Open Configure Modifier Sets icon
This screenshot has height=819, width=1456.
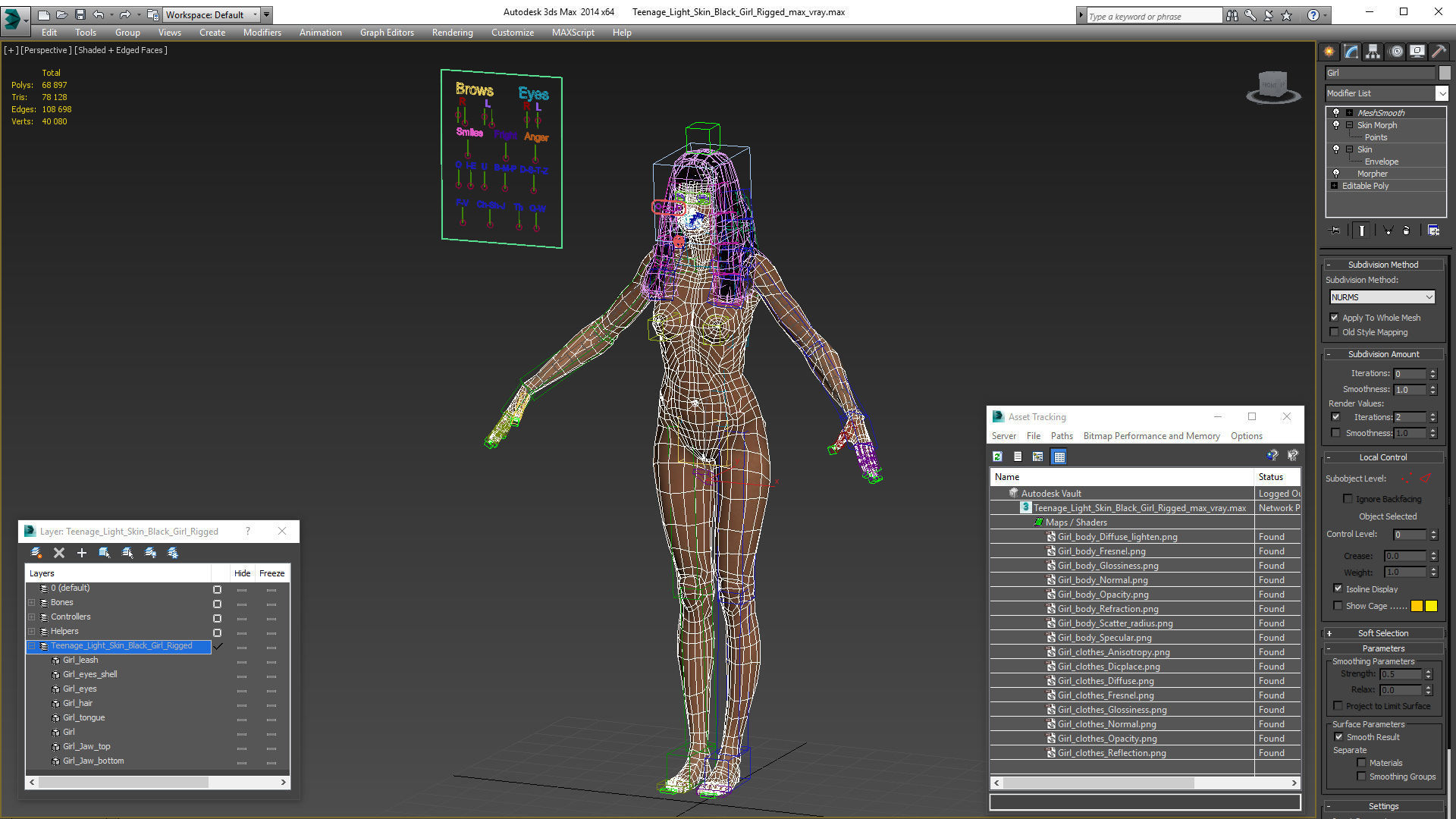tap(1433, 231)
